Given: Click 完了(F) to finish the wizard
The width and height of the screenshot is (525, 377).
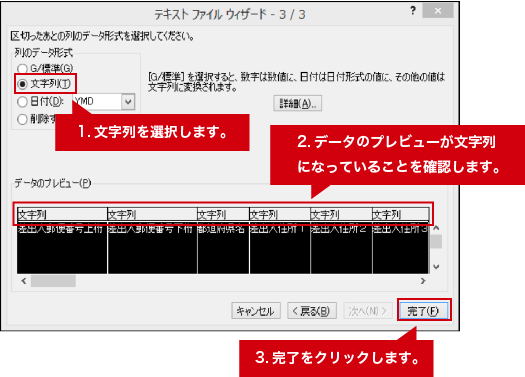Looking at the screenshot, I should [x=424, y=311].
